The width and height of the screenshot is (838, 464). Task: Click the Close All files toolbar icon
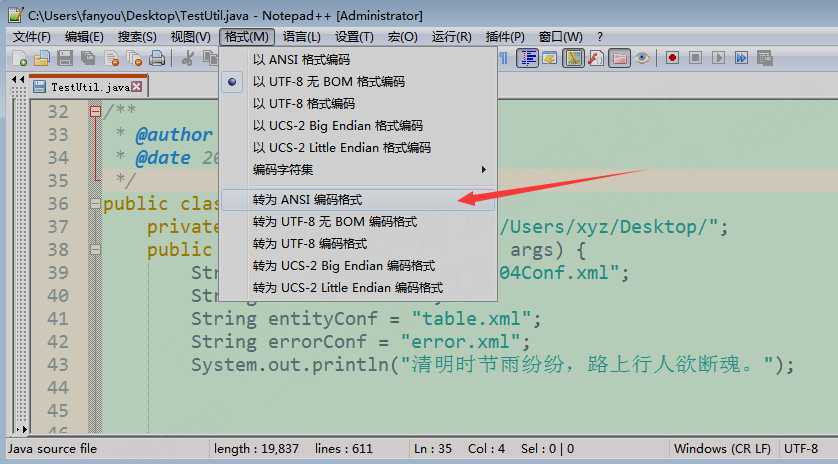(x=134, y=58)
